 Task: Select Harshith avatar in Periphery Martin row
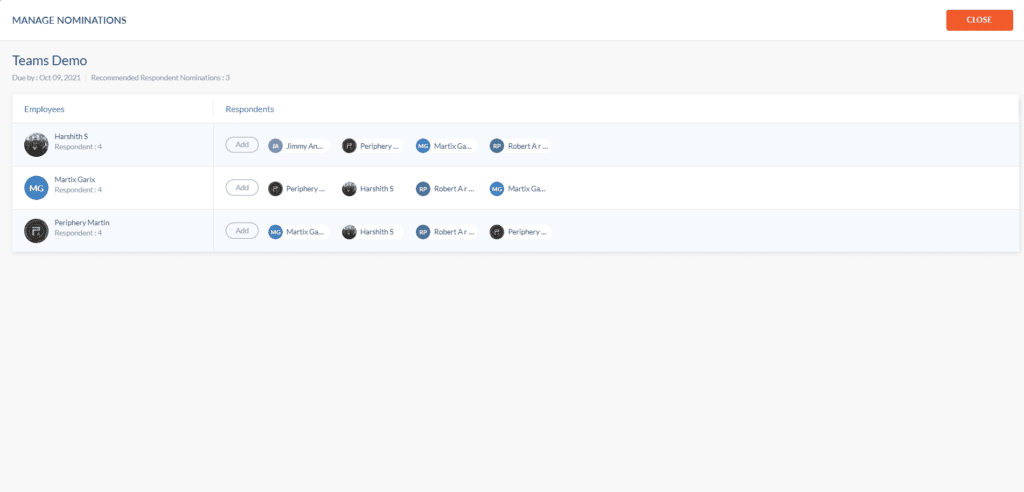pyautogui.click(x=349, y=232)
